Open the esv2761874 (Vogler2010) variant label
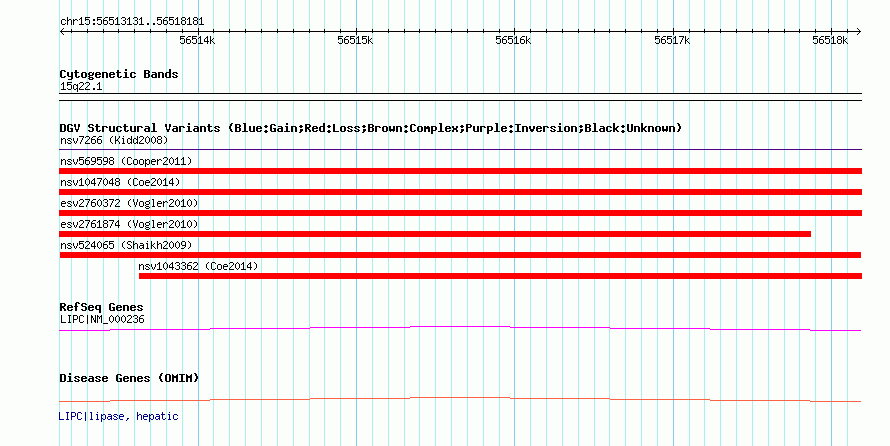This screenshot has height=446, width=890. [129, 224]
